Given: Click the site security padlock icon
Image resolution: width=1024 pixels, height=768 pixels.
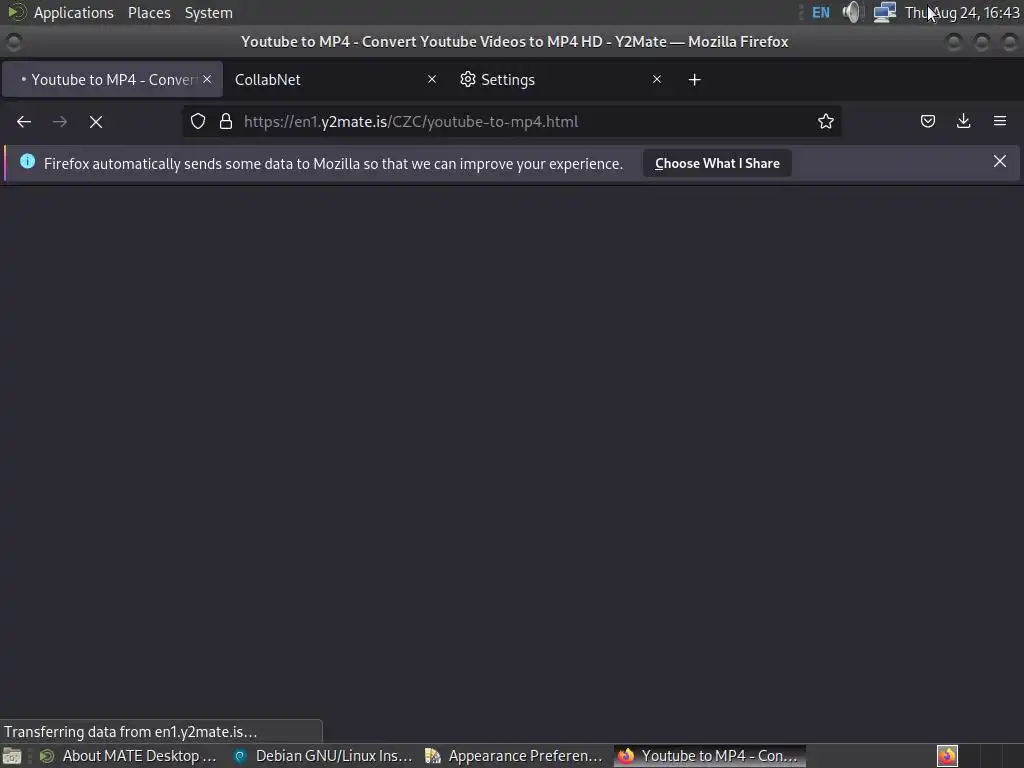Looking at the screenshot, I should pos(226,121).
